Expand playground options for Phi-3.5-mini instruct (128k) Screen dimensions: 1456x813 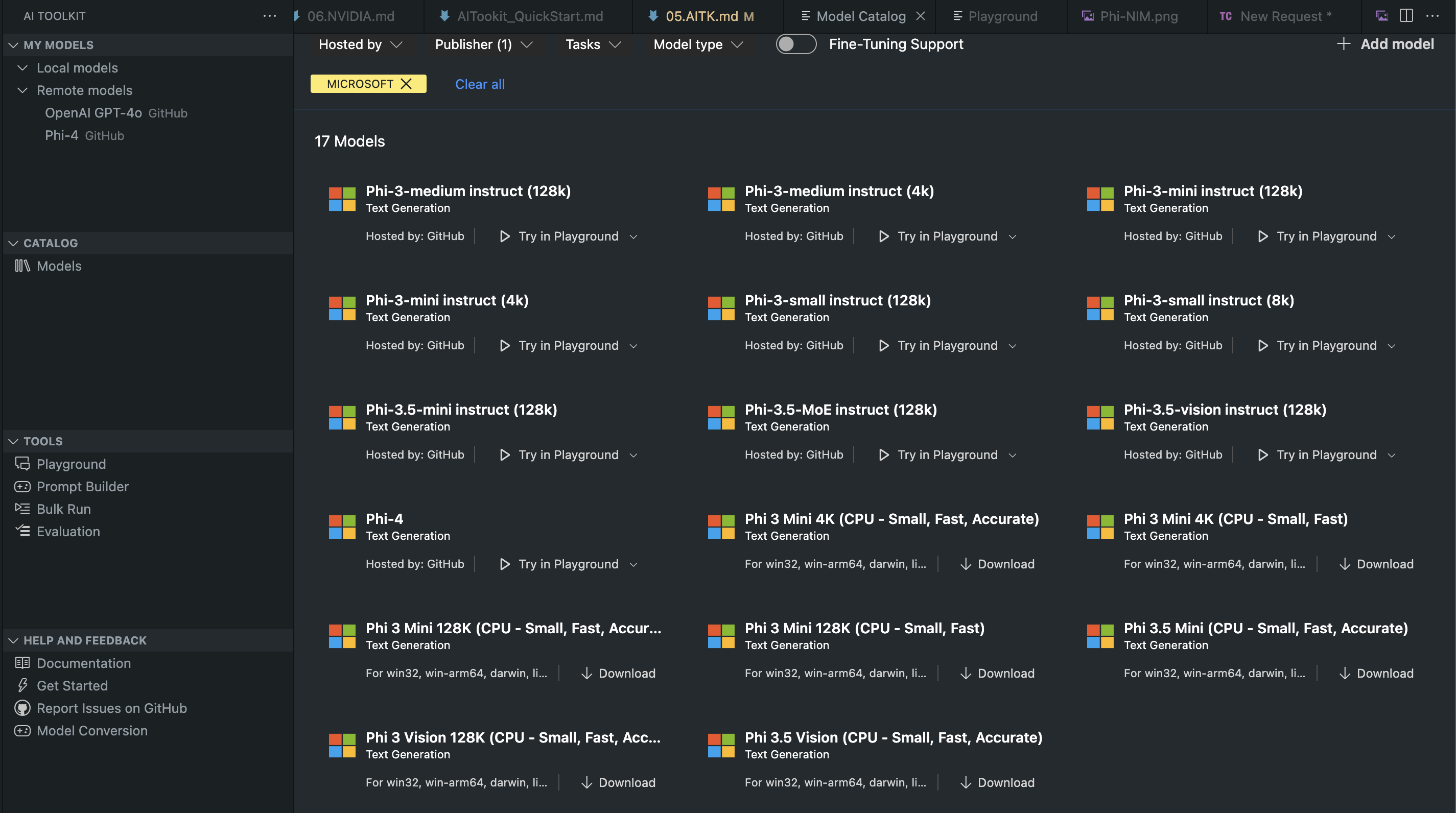[x=633, y=455]
